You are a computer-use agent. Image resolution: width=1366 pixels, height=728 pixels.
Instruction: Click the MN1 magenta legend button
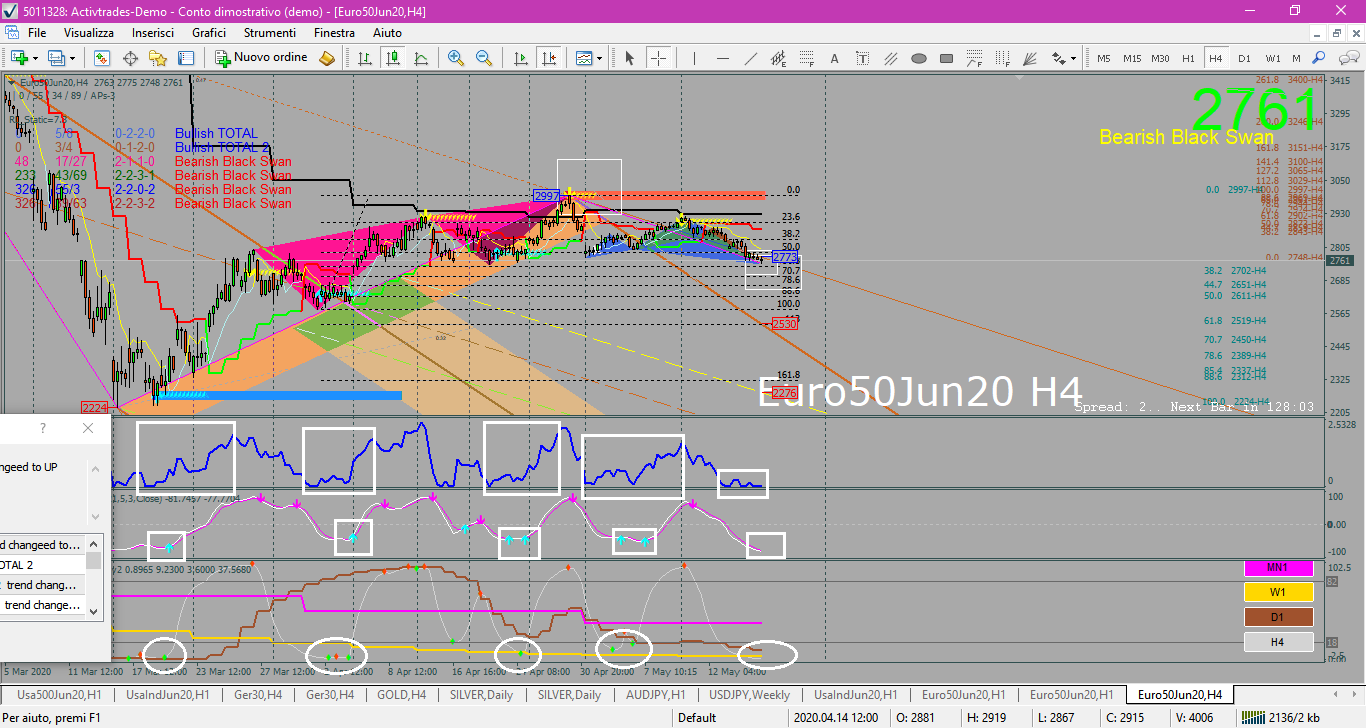[1277, 568]
